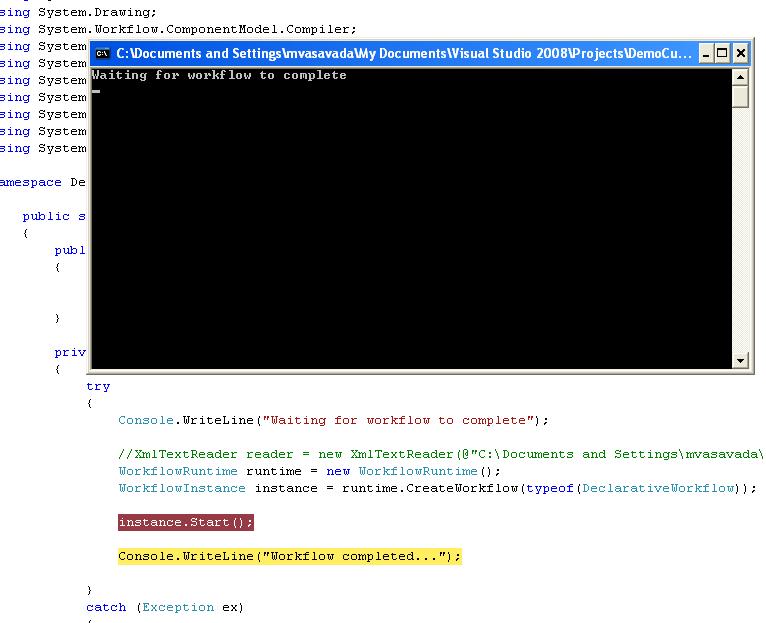Click the highlighted Console.WriteLine("Workflow completed...") line

pos(290,556)
